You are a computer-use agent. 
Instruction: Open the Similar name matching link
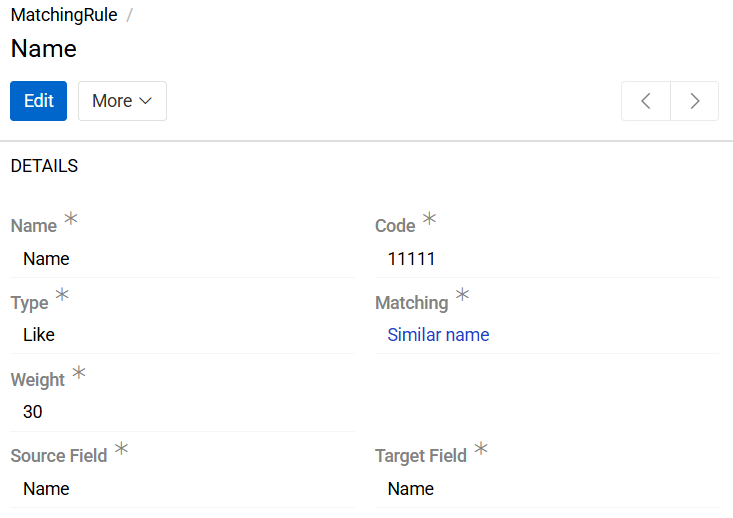click(438, 335)
